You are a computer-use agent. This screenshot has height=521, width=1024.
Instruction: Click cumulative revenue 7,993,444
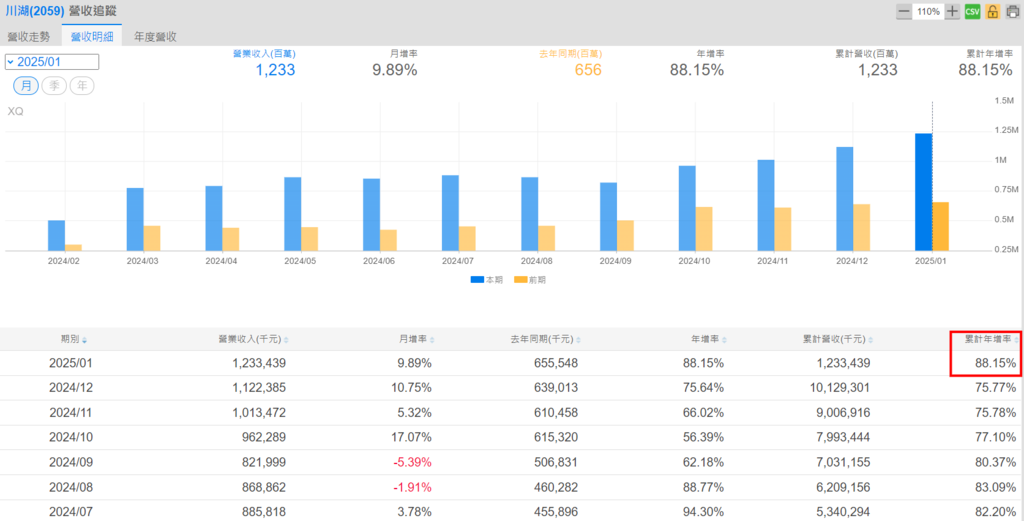(841, 437)
